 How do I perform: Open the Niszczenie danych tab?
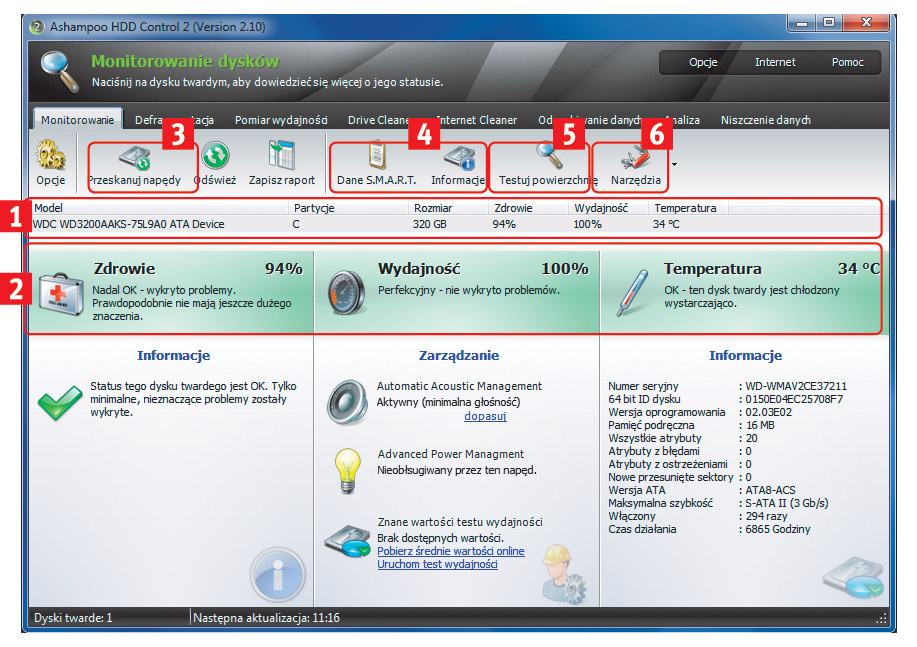[765, 120]
